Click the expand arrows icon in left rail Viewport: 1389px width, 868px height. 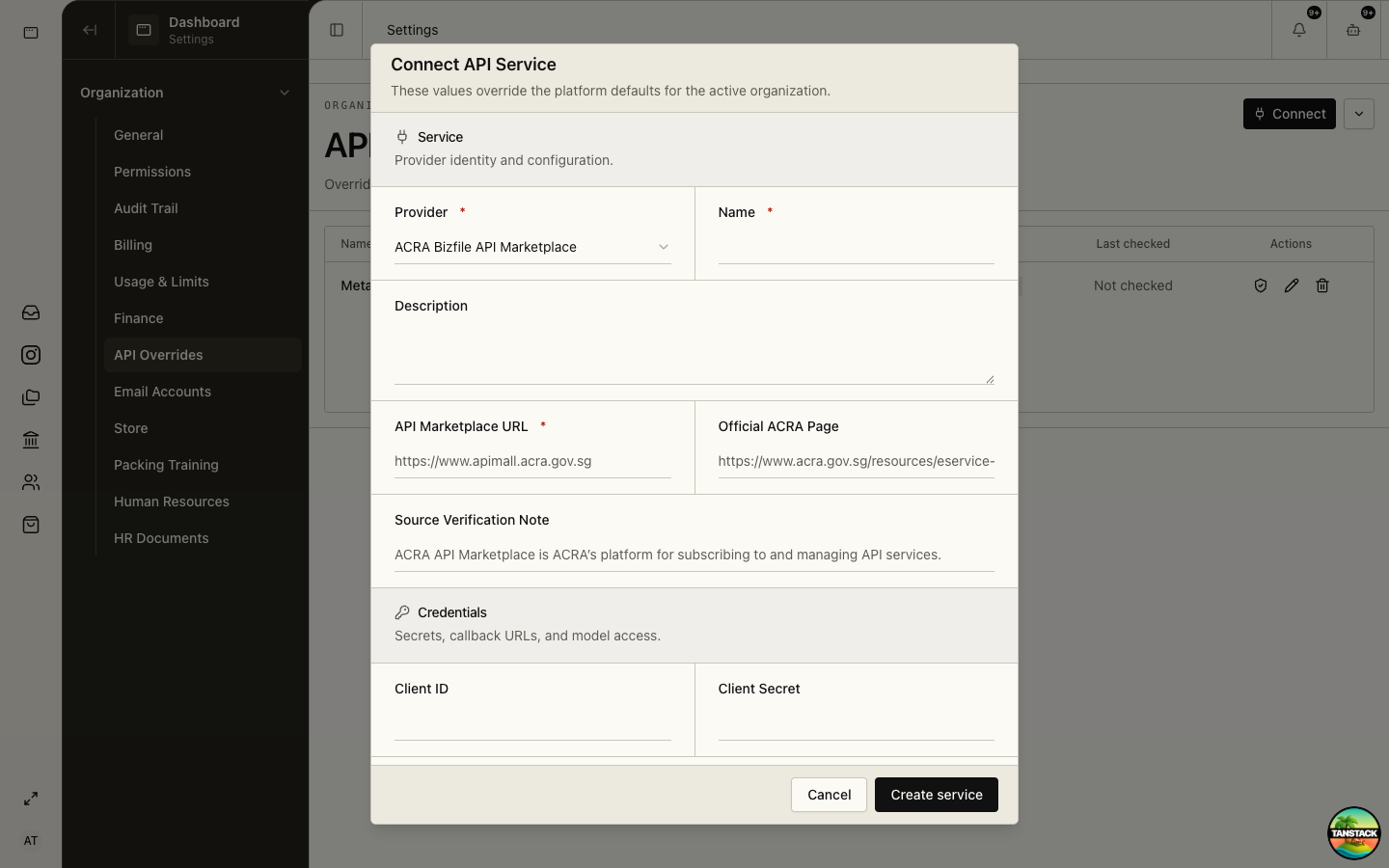tap(31, 799)
